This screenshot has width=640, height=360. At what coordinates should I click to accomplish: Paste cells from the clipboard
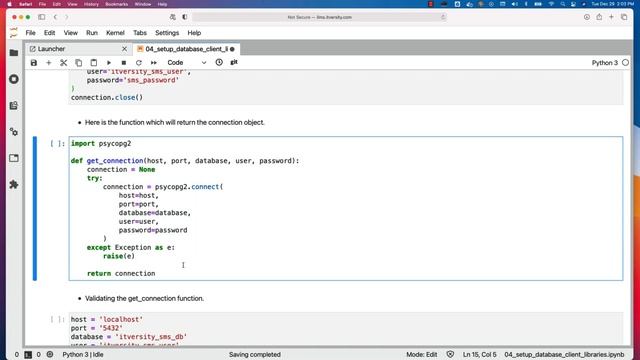(93, 63)
